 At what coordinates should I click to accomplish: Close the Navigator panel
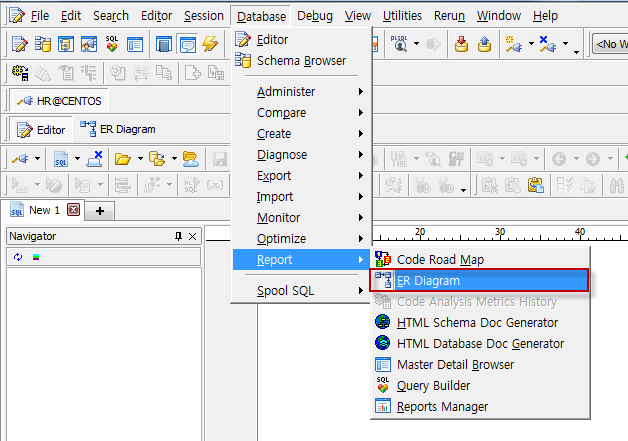tap(193, 236)
